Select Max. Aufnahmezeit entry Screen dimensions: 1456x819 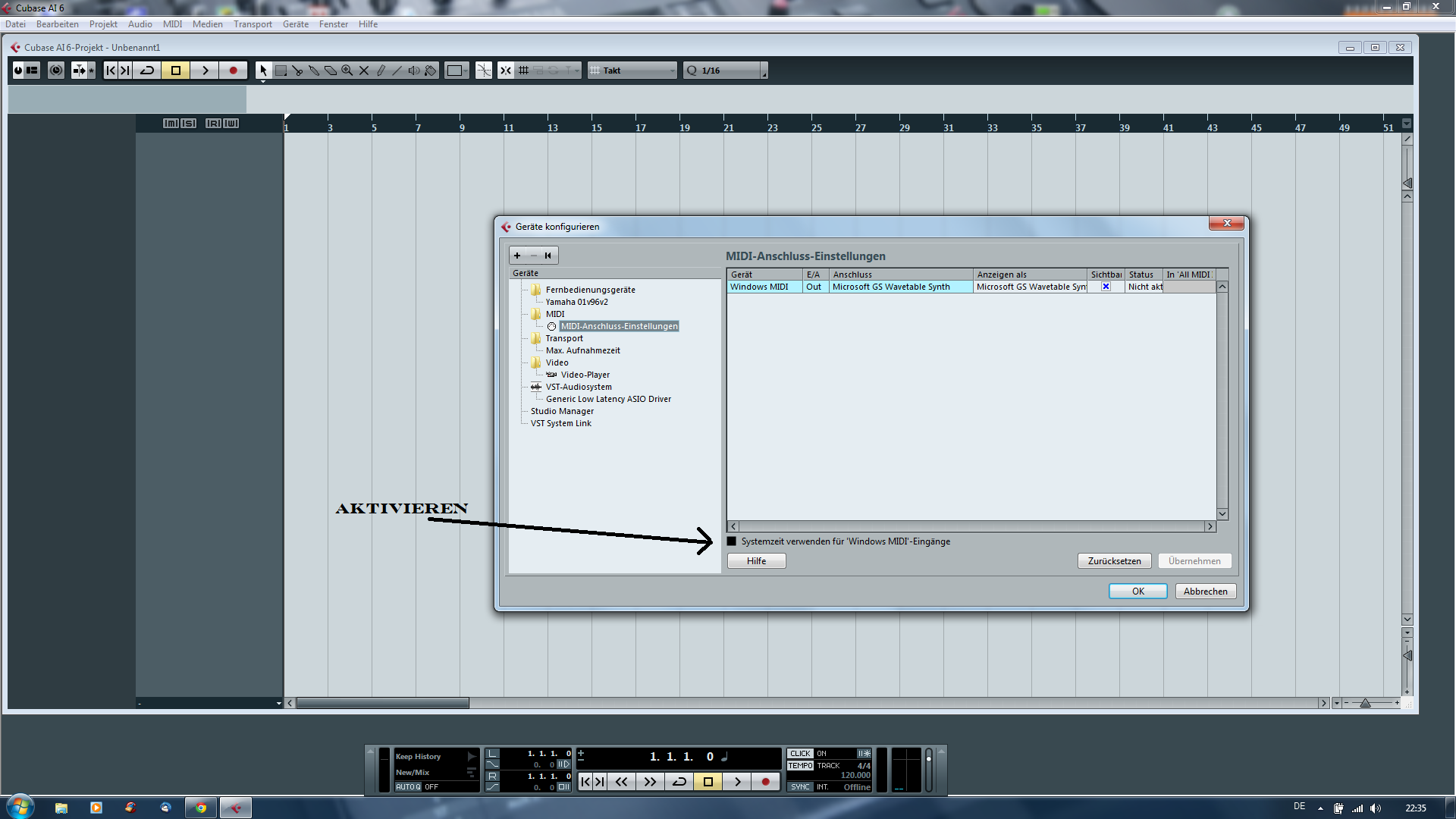[x=582, y=350]
